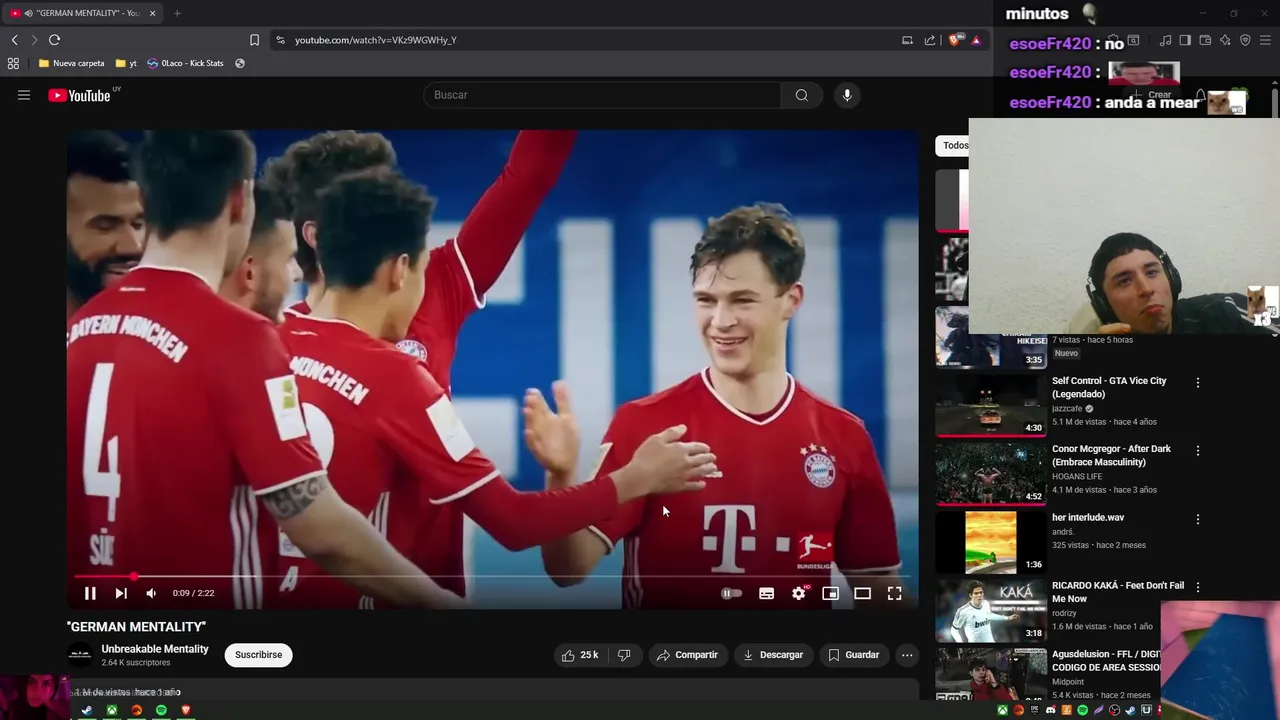
Task: Share page icon in address bar
Action: [930, 40]
